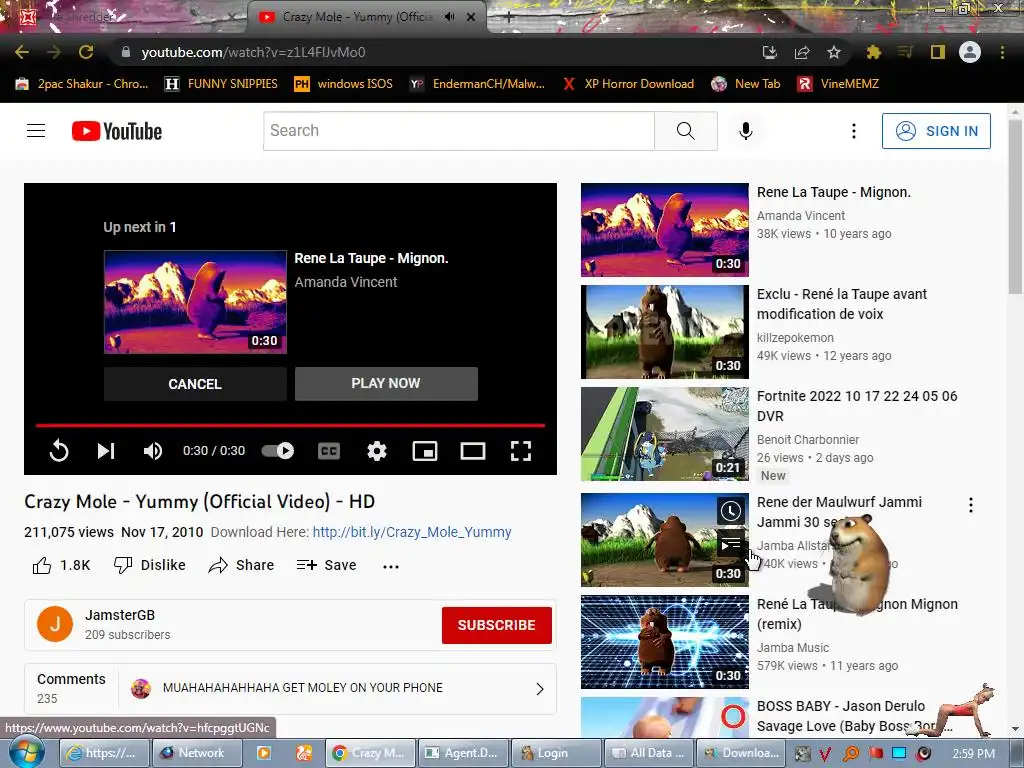Go back in browser history

click(x=22, y=52)
